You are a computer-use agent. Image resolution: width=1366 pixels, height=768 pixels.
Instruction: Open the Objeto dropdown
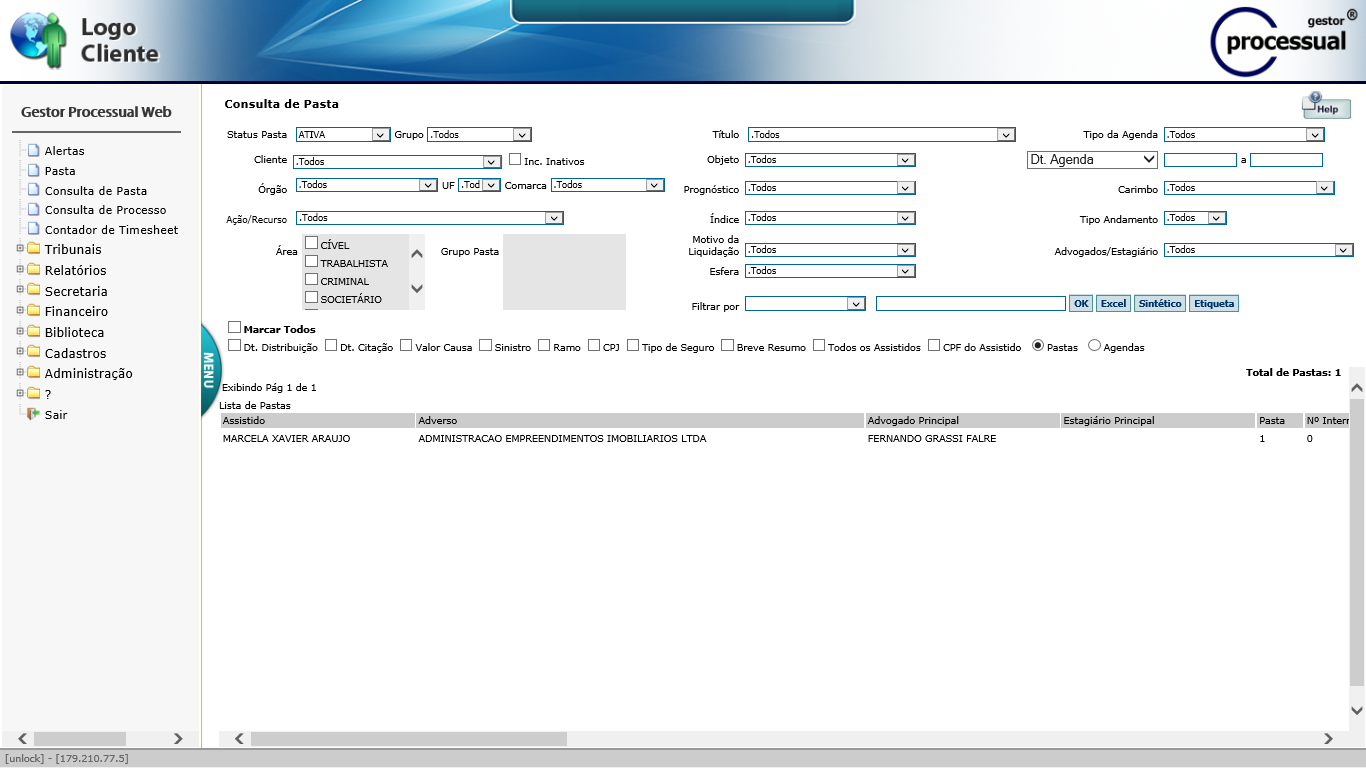[x=830, y=160]
